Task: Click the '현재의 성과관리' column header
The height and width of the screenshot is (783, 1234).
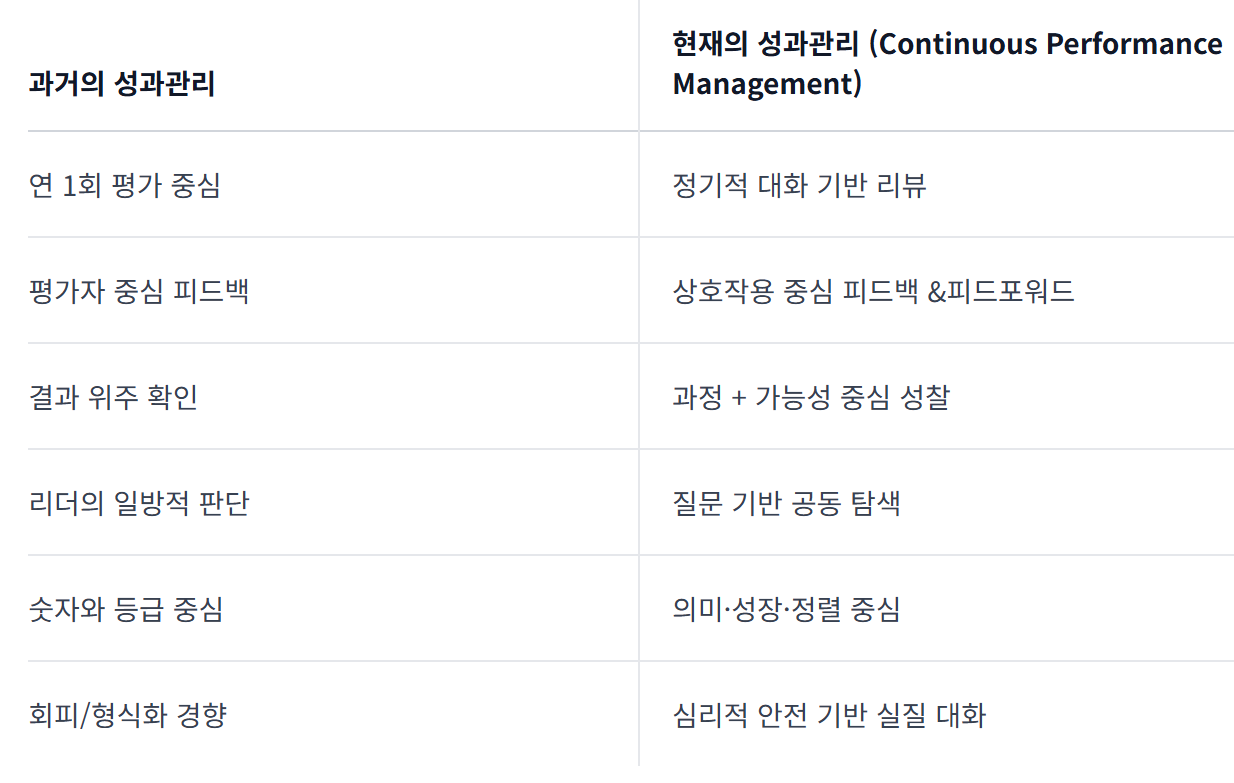Action: (764, 45)
